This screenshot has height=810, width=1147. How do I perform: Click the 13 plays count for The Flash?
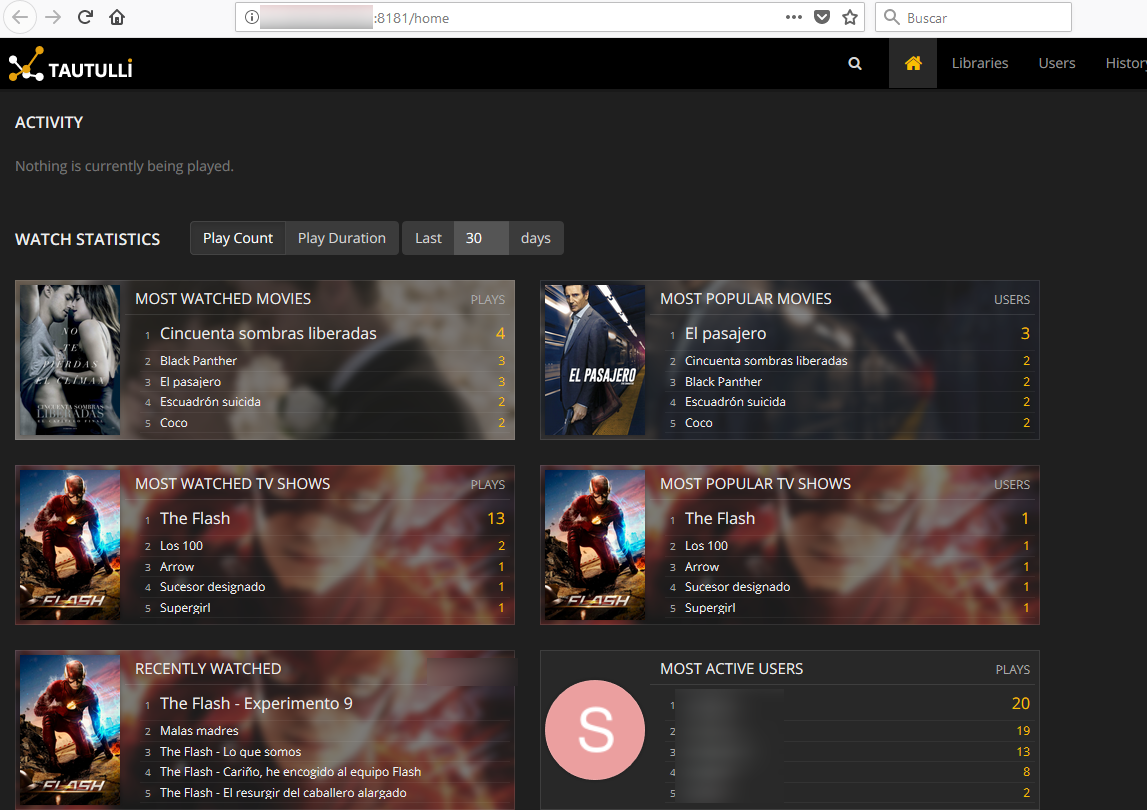(x=496, y=519)
